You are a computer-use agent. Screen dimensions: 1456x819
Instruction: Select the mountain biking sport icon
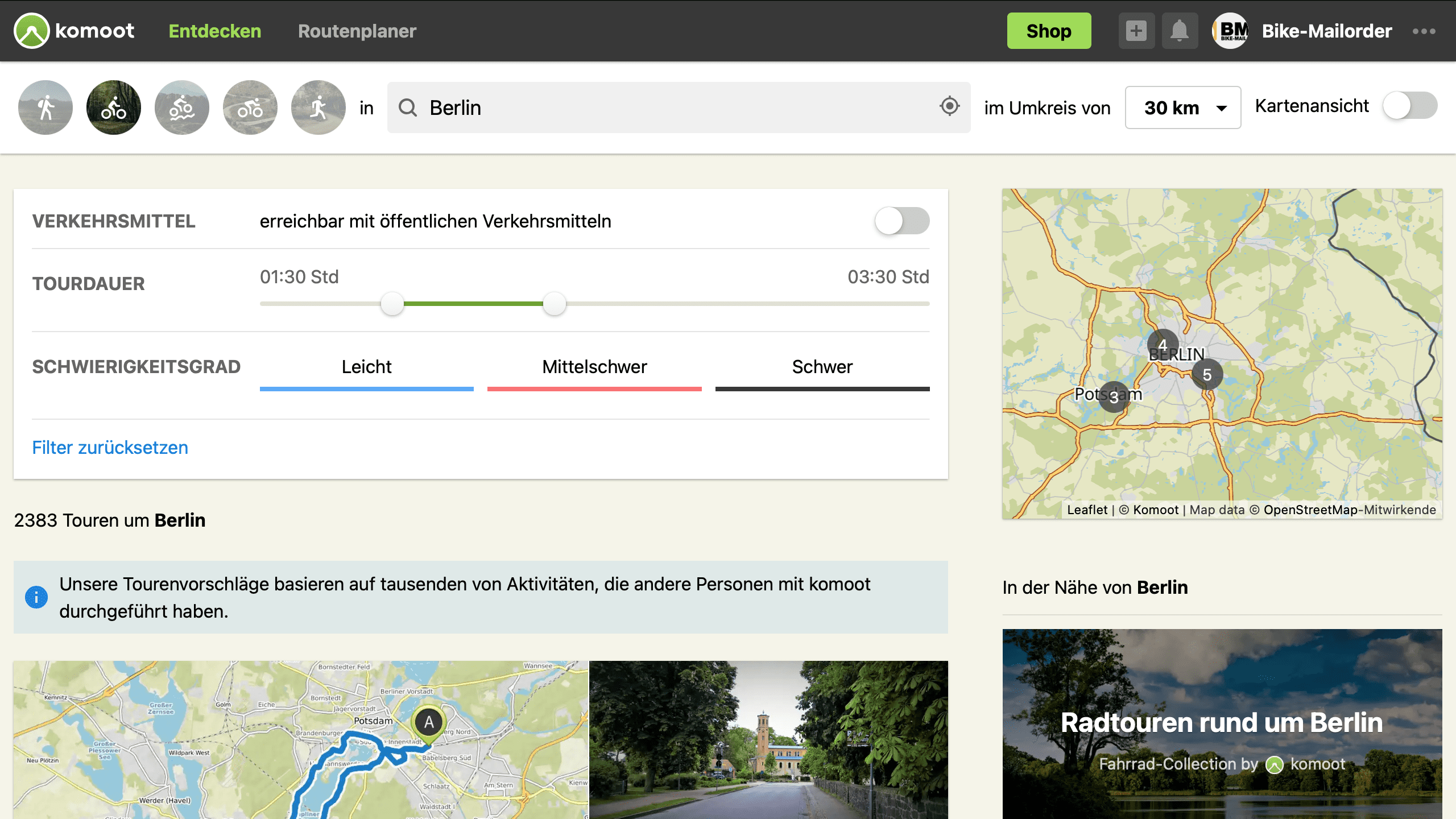pyautogui.click(x=182, y=107)
